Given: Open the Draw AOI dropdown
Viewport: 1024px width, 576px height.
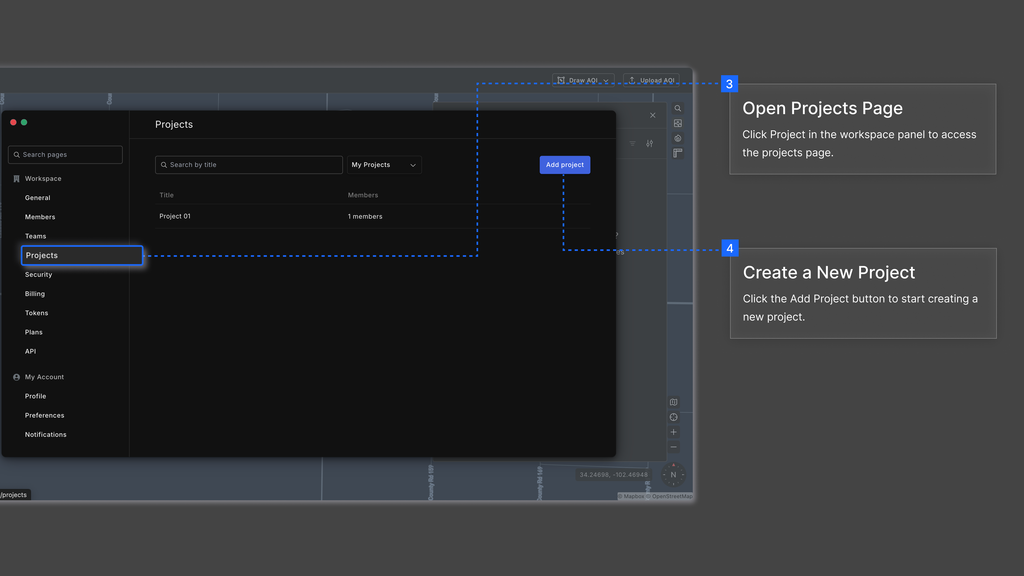Looking at the screenshot, I should tap(583, 80).
